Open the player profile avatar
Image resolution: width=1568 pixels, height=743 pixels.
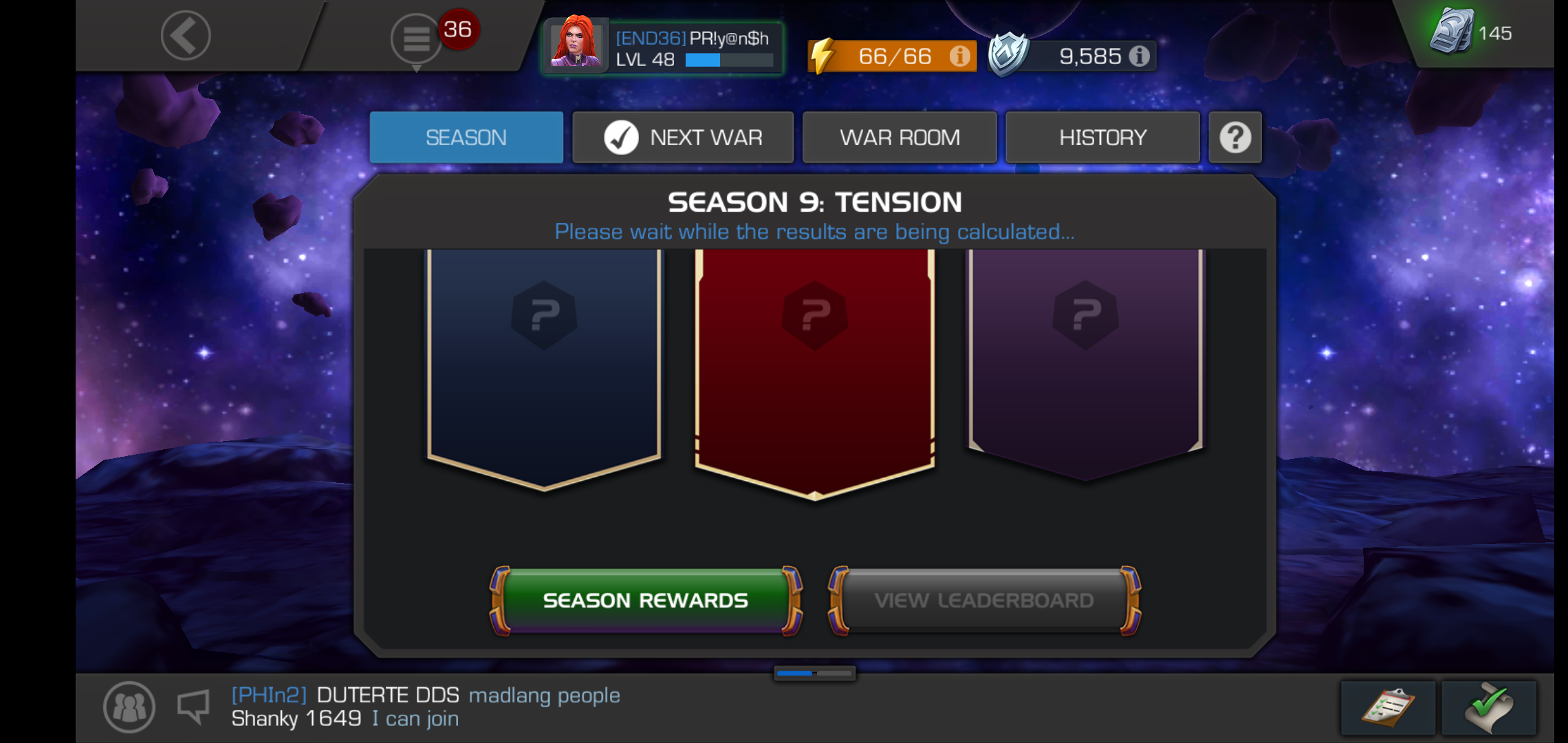[576, 44]
